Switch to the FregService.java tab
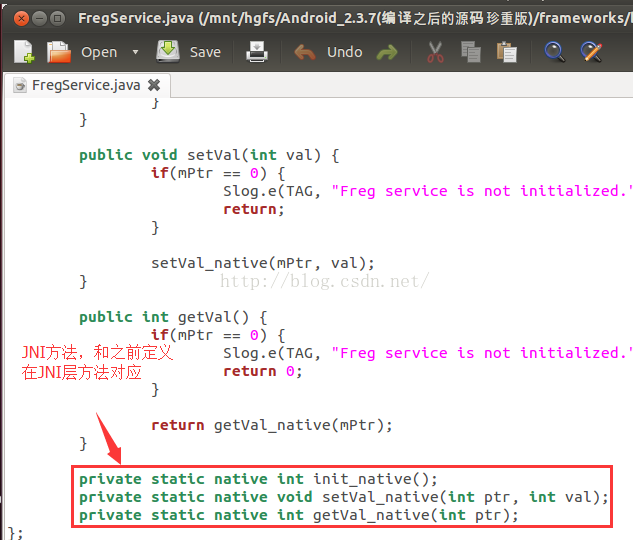The height and width of the screenshot is (540, 633). coord(86,85)
